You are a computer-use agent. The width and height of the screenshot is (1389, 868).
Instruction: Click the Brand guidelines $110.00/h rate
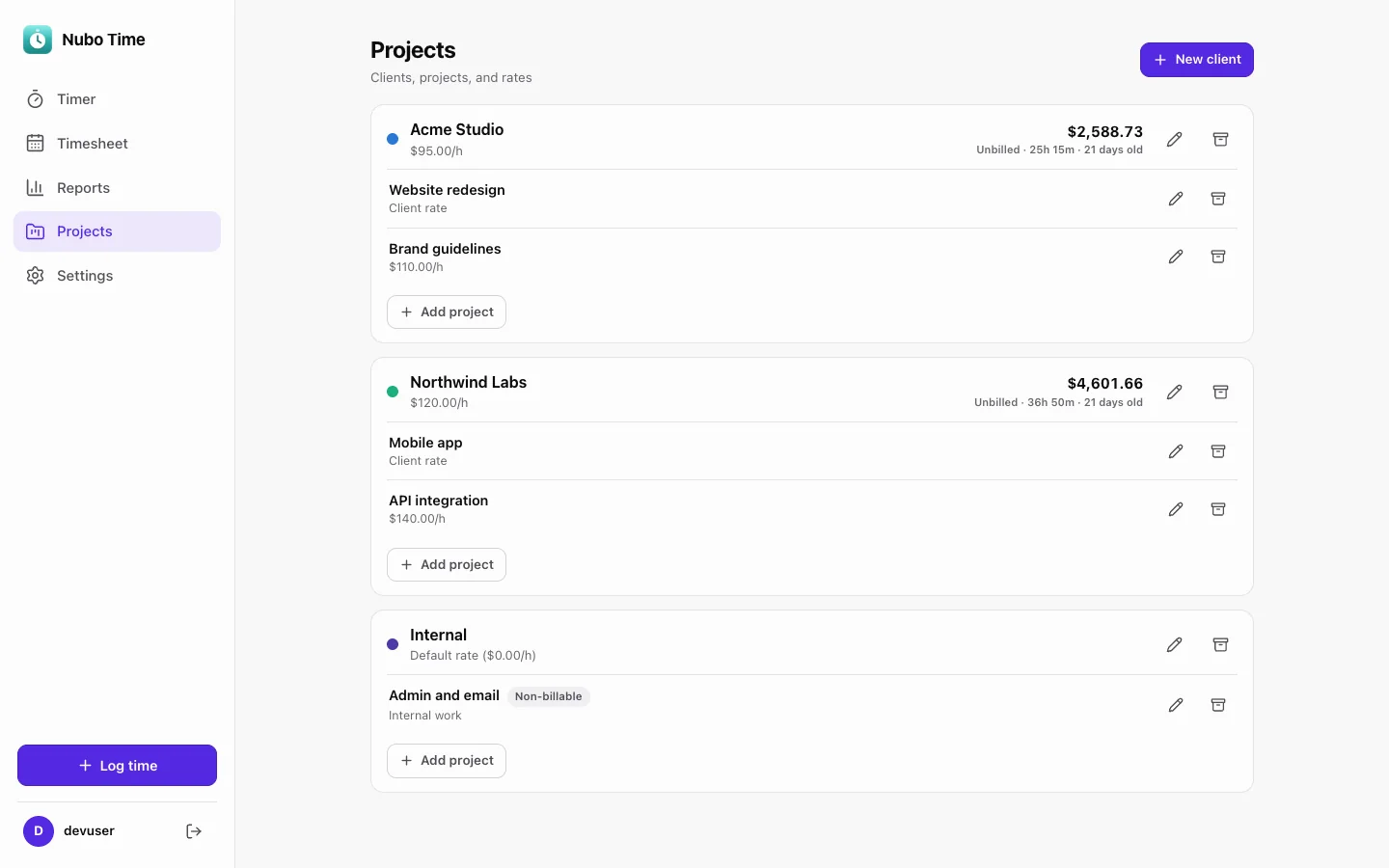click(x=416, y=267)
